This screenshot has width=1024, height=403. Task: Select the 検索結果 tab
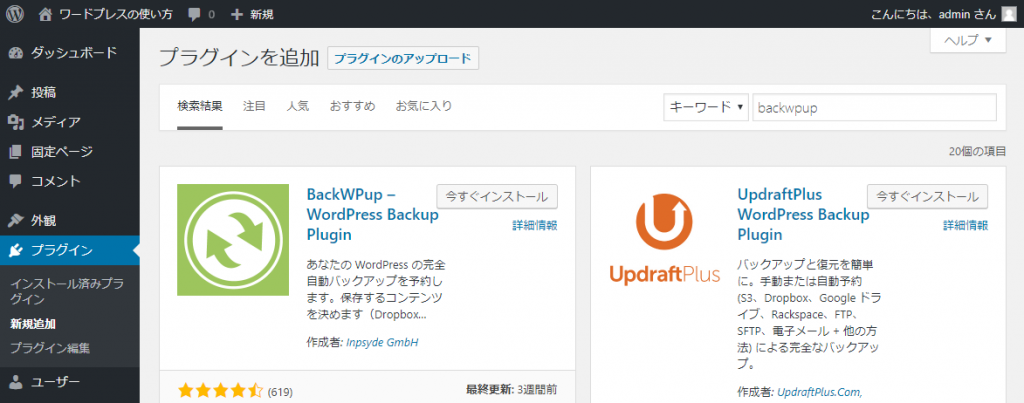(200, 106)
